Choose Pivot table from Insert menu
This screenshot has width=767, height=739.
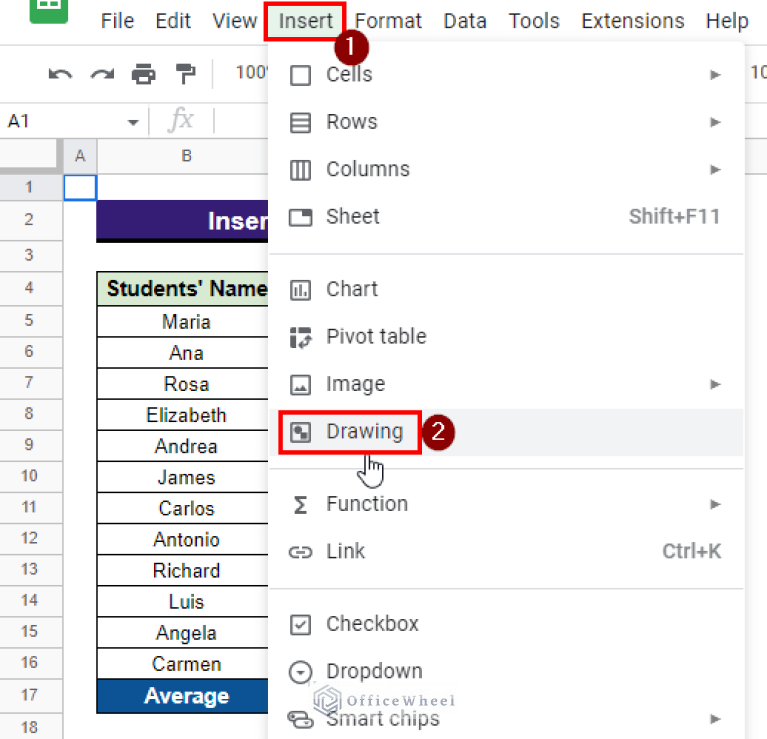click(x=375, y=336)
